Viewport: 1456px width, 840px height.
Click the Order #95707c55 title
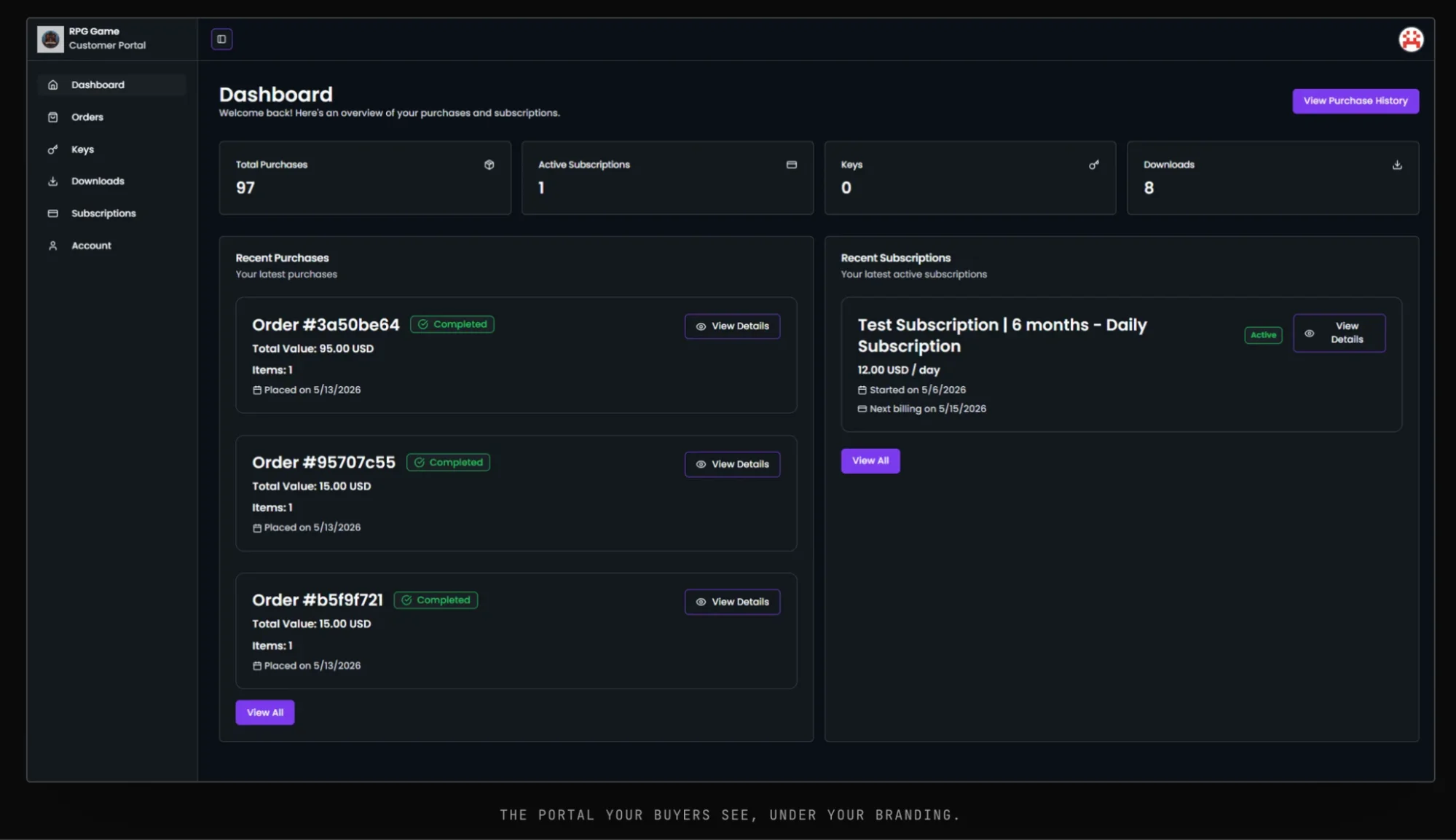(323, 463)
